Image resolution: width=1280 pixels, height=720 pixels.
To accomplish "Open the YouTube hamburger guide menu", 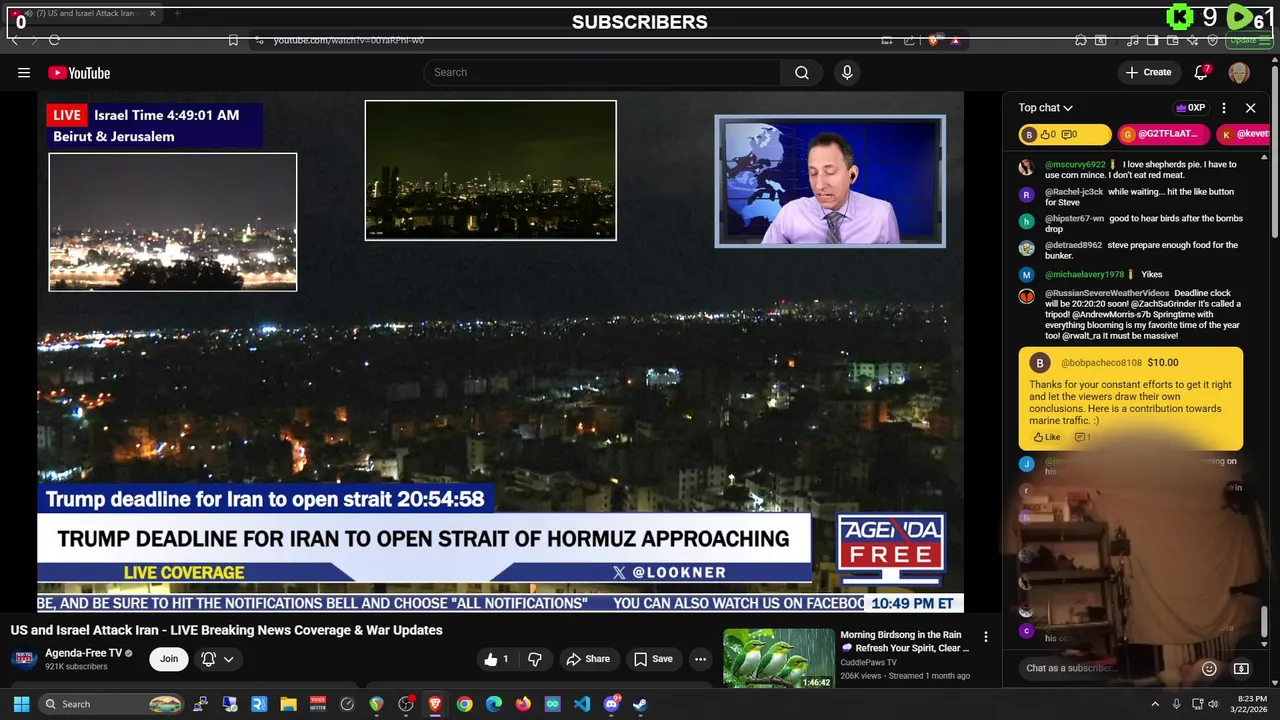I will (23, 72).
